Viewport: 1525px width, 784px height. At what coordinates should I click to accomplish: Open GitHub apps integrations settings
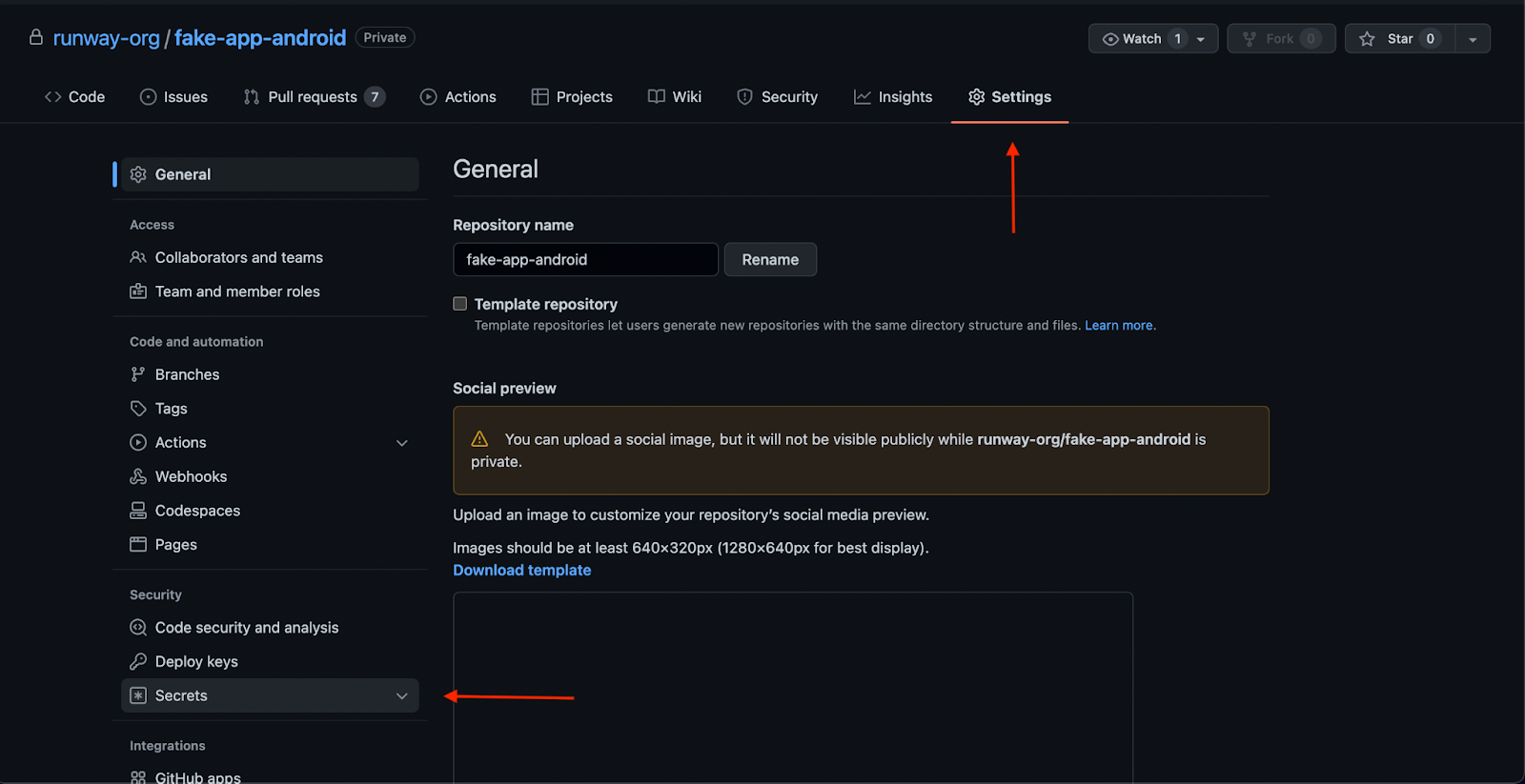[x=270, y=777]
